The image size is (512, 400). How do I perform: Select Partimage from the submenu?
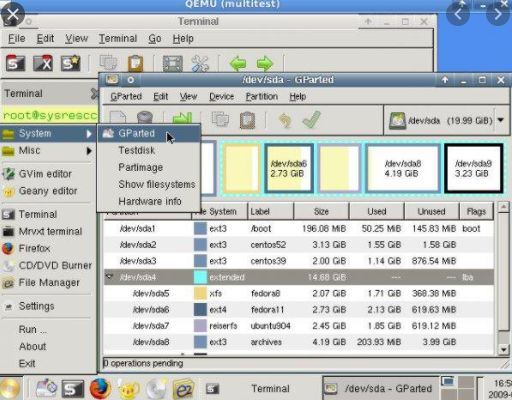coord(149,167)
